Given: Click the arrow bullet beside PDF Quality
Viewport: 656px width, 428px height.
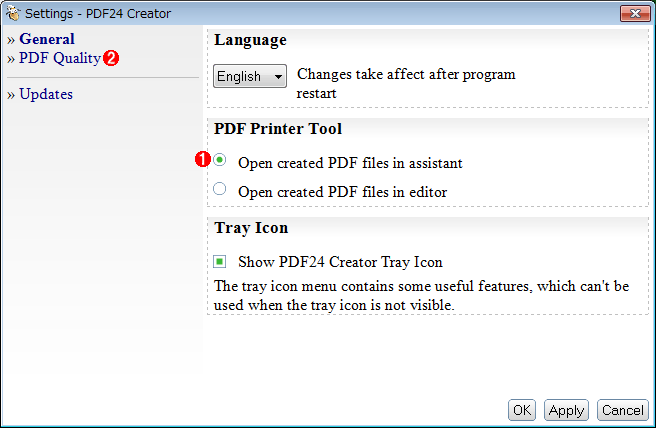Looking at the screenshot, I should (x=11, y=59).
